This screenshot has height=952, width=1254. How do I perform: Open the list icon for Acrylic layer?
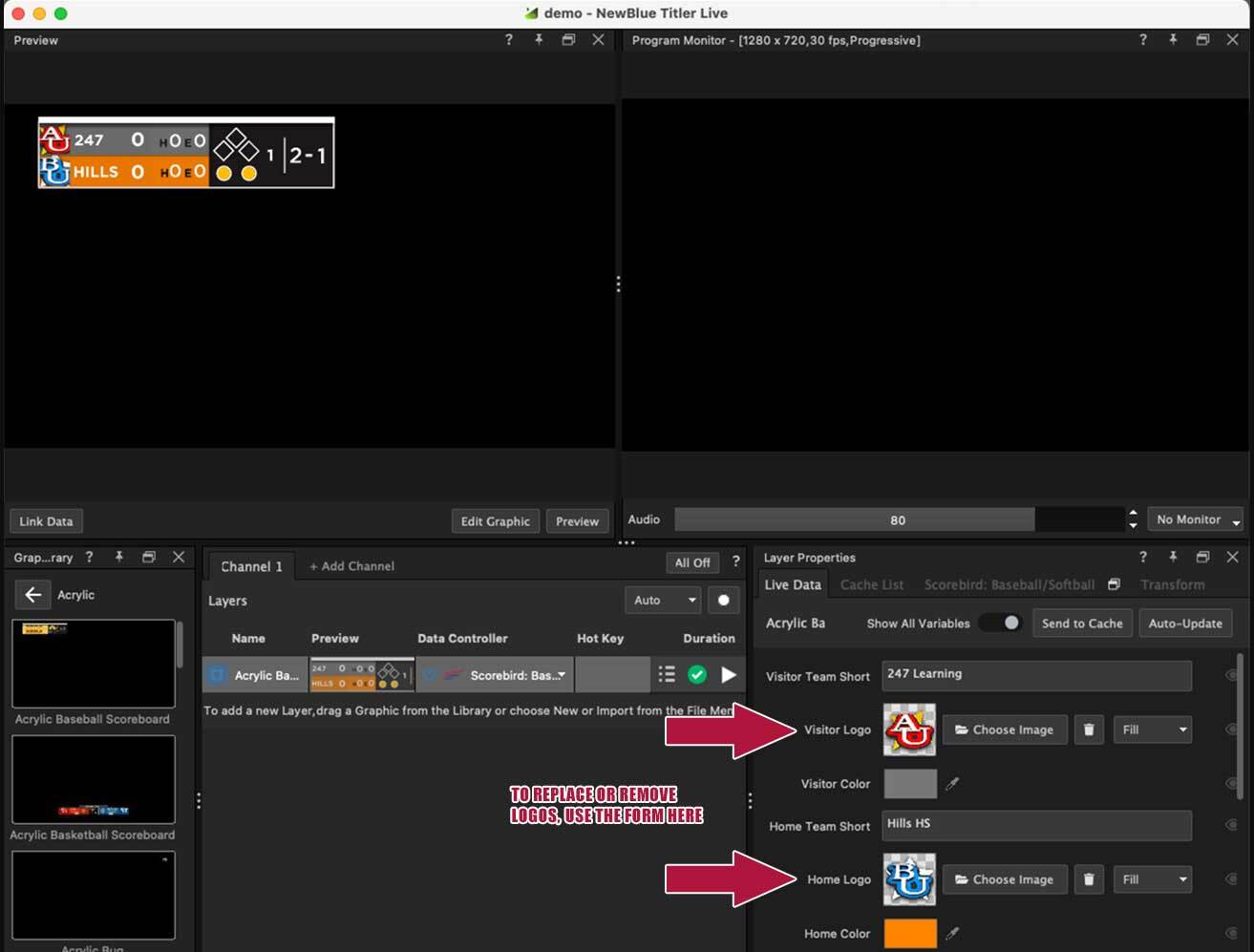pyautogui.click(x=667, y=674)
